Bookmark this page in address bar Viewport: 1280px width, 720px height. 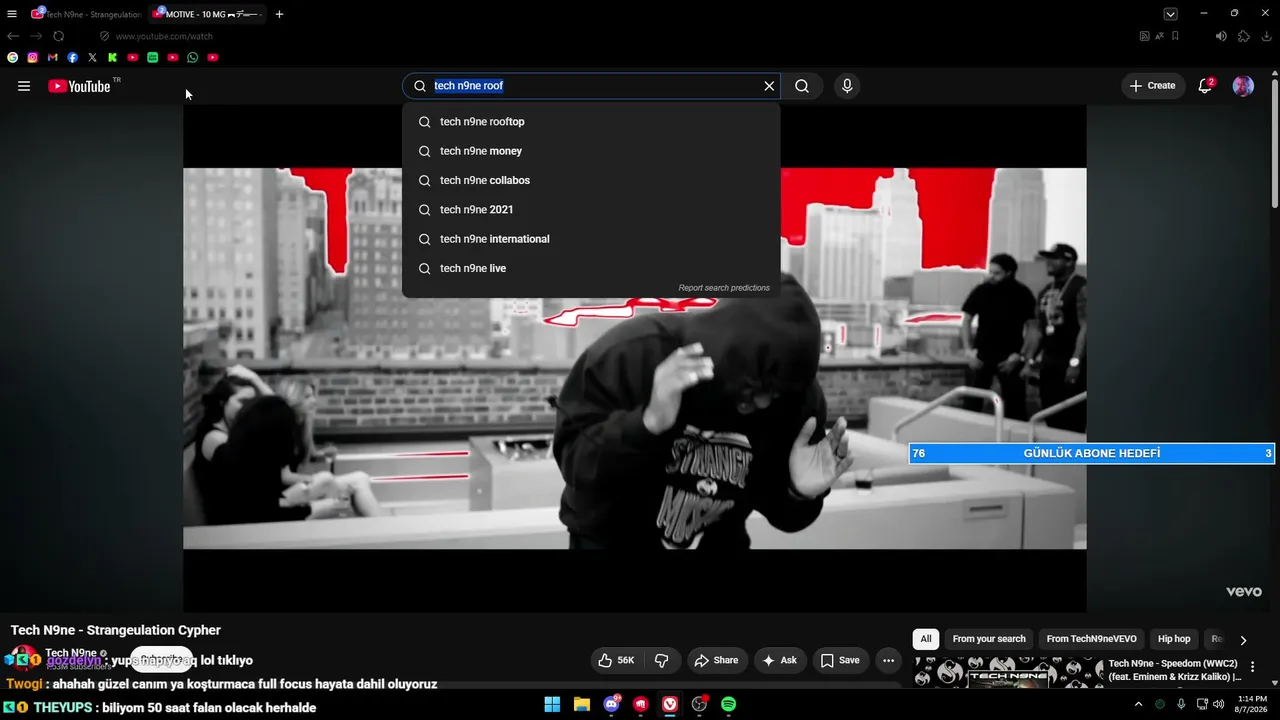point(1175,36)
